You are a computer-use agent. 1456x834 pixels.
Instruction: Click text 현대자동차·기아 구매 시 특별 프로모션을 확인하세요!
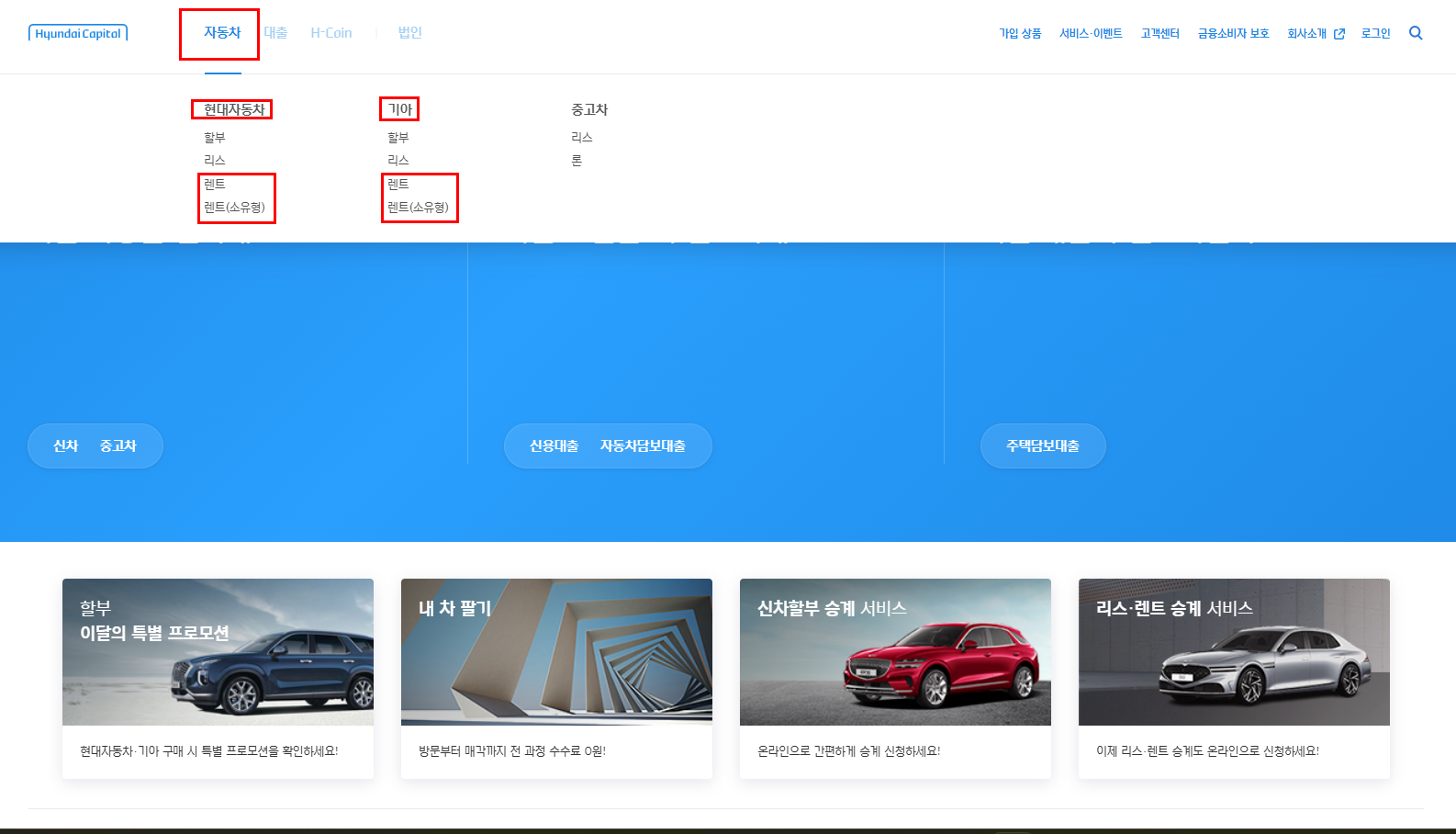[x=209, y=751]
